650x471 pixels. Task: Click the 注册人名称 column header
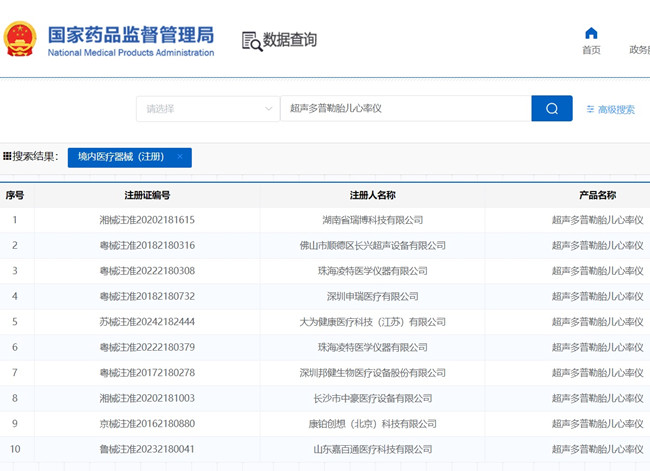pos(372,195)
